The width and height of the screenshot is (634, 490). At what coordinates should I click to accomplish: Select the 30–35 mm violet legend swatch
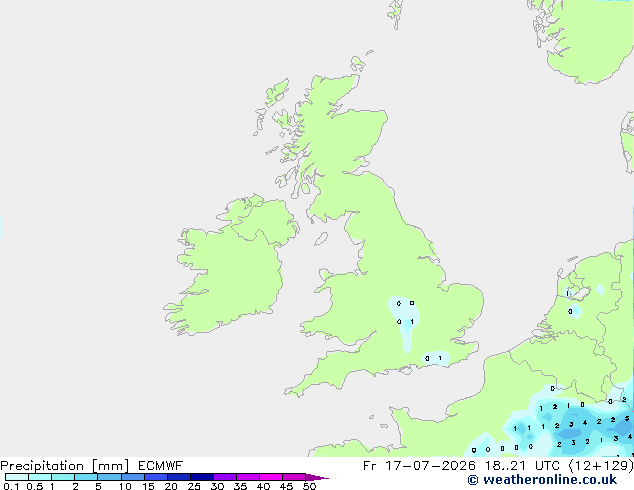[x=224, y=477]
